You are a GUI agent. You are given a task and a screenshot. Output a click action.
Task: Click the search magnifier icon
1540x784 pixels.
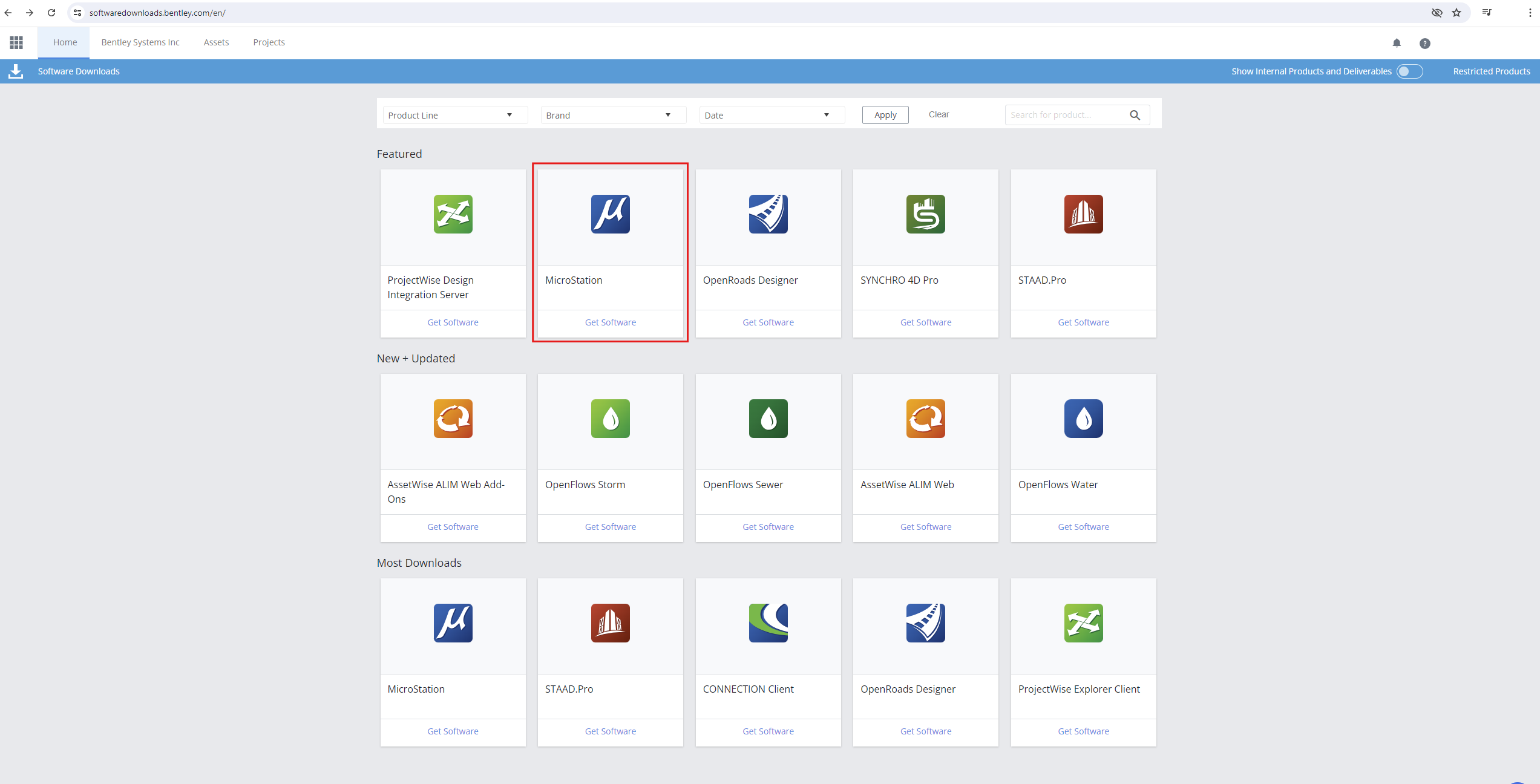pyautogui.click(x=1135, y=115)
